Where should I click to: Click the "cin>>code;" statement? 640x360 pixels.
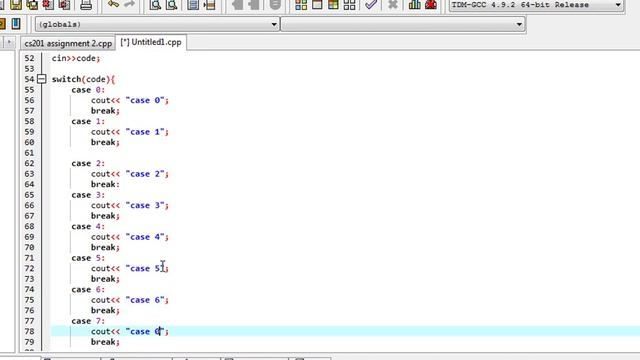coord(76,58)
